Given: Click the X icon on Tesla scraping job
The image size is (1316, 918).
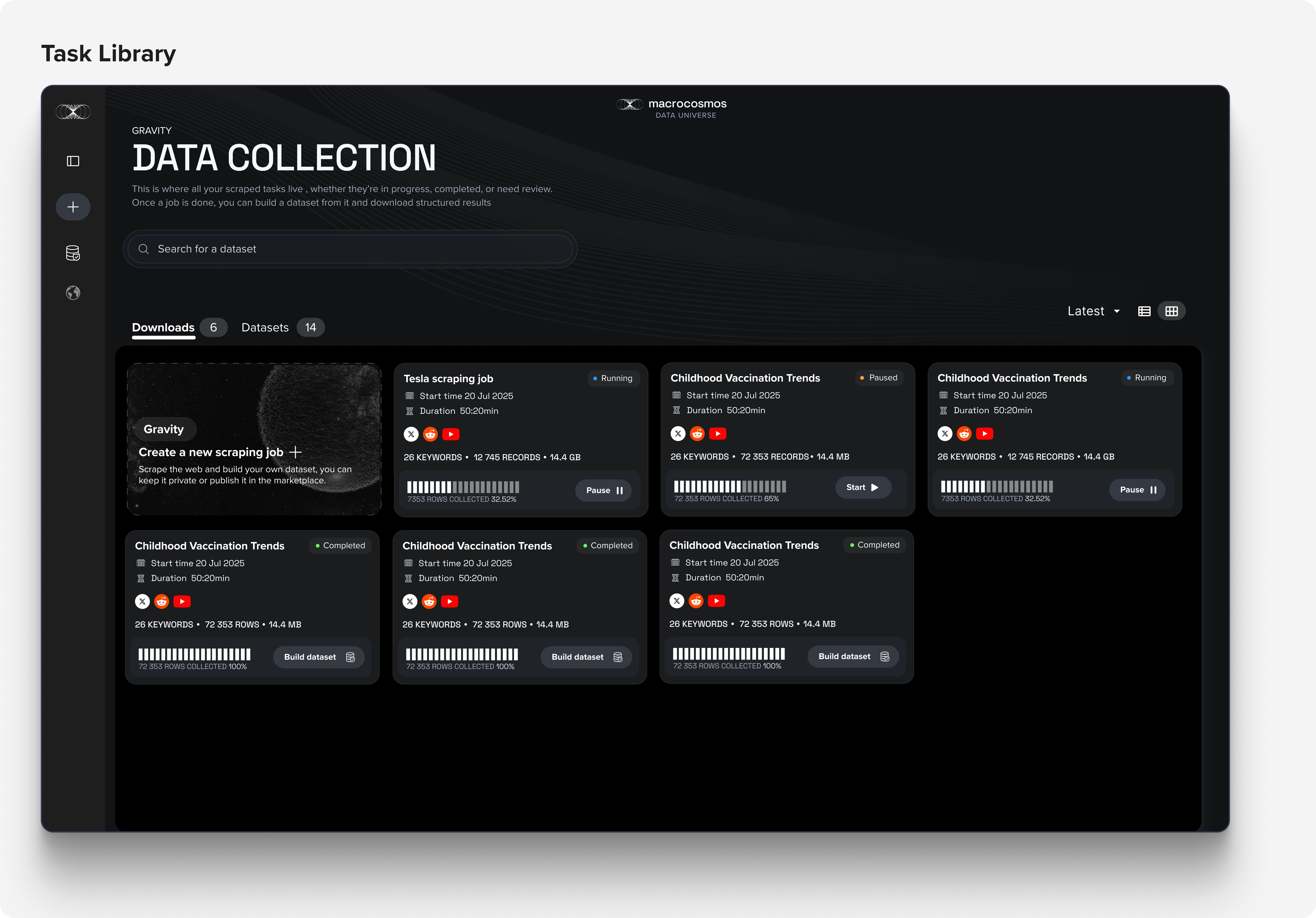Looking at the screenshot, I should [x=411, y=434].
